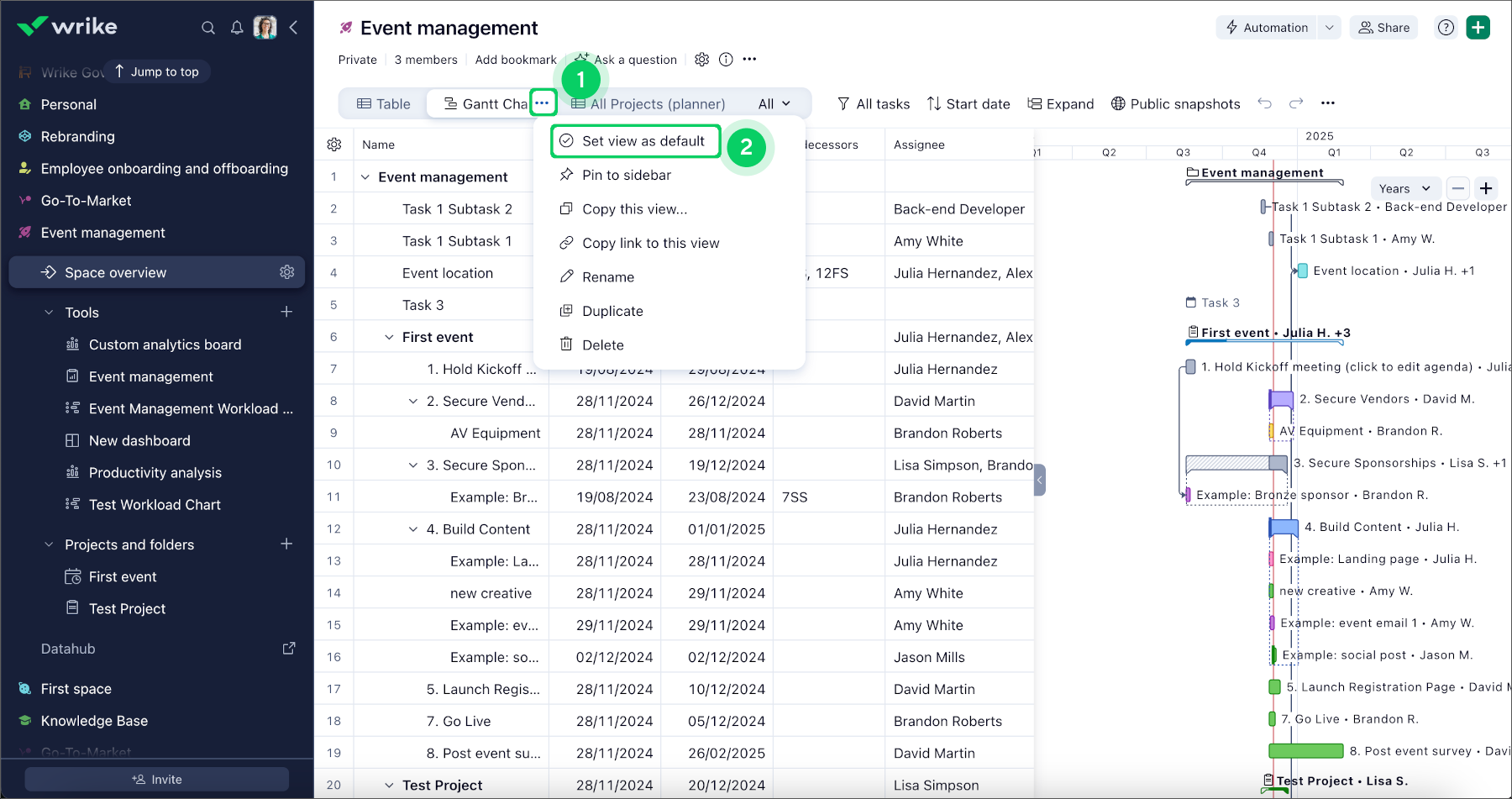Image resolution: width=1512 pixels, height=799 pixels.
Task: Click the green Post event survey bar
Action: 1305,751
